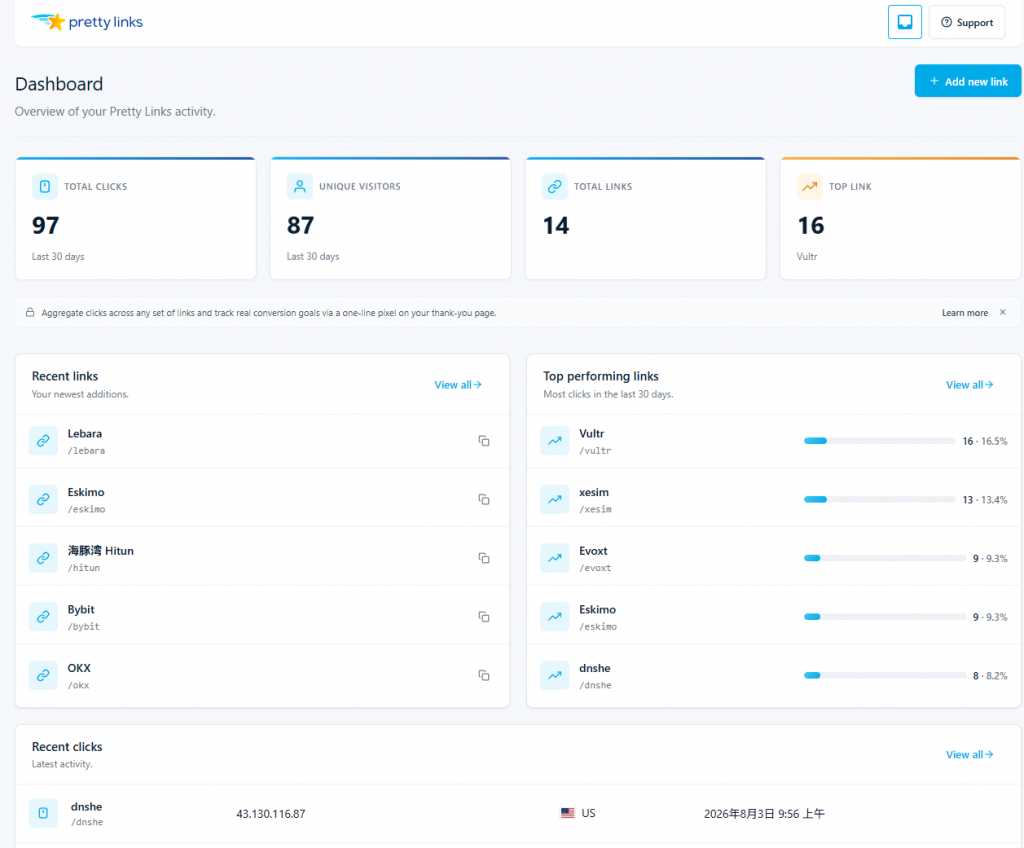The image size is (1024, 848).
Task: Dismiss the aggregate clicks notice
Action: [x=1002, y=312]
